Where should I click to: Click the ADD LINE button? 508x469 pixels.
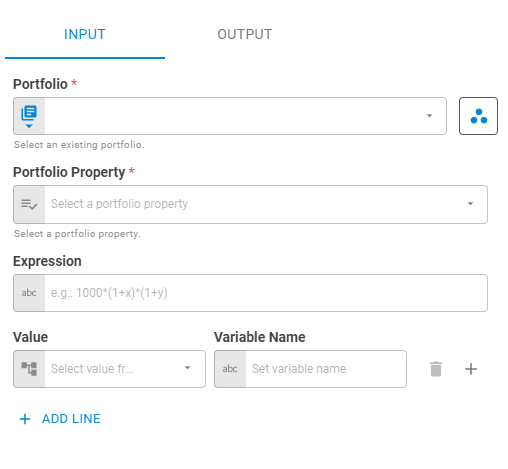tap(60, 419)
